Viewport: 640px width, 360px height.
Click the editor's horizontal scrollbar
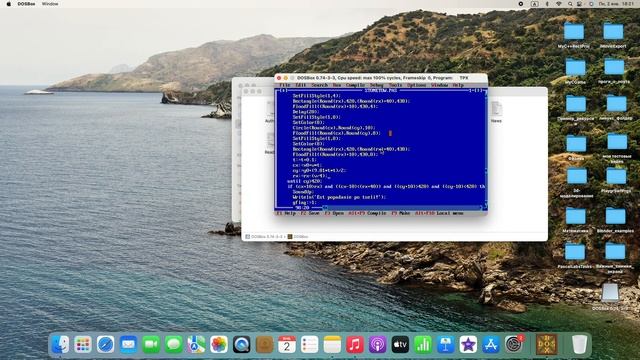point(402,208)
